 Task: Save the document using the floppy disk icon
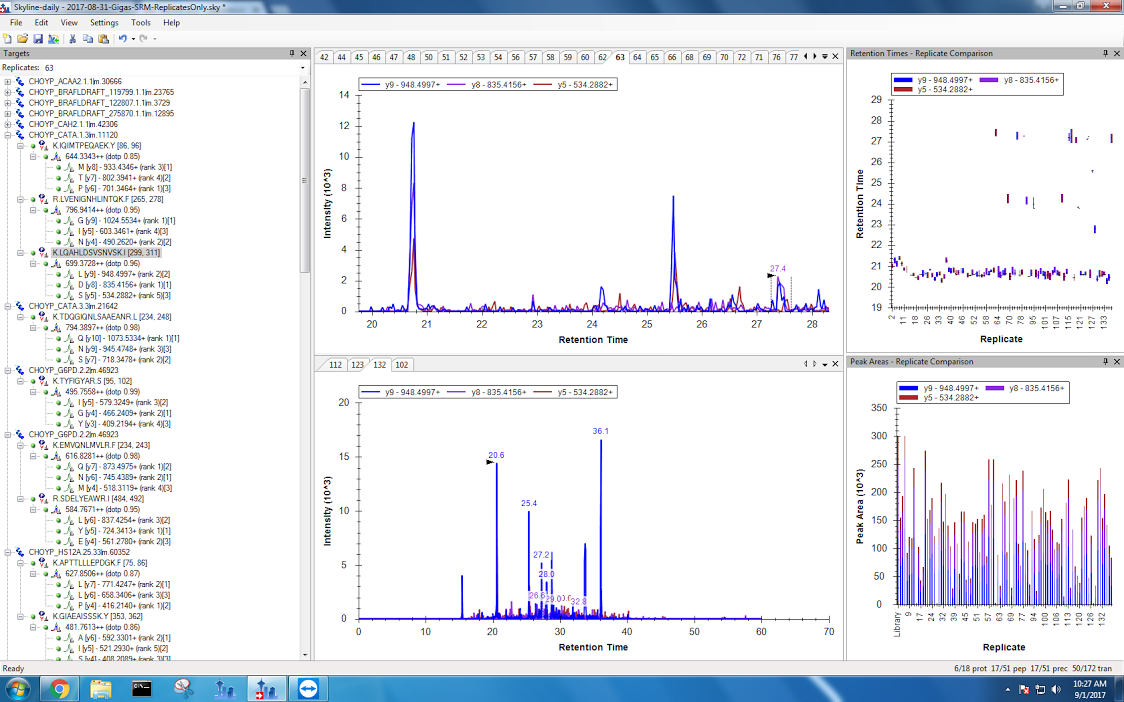tap(37, 38)
